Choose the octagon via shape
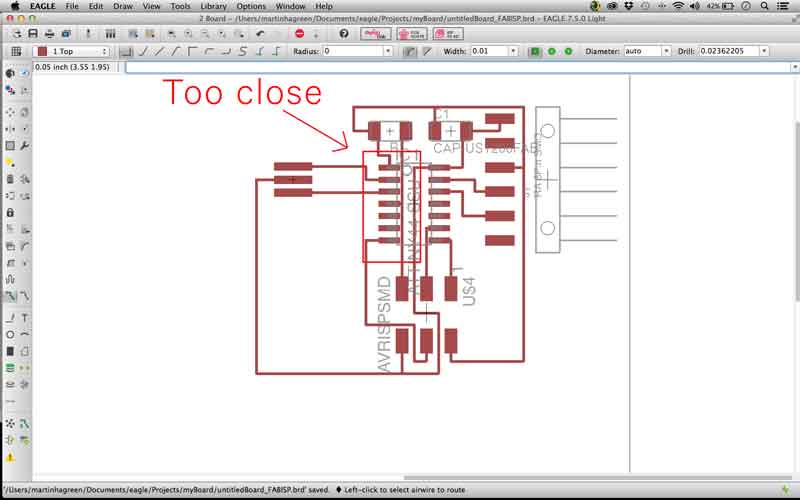The width and height of the screenshot is (800, 500). coord(568,52)
